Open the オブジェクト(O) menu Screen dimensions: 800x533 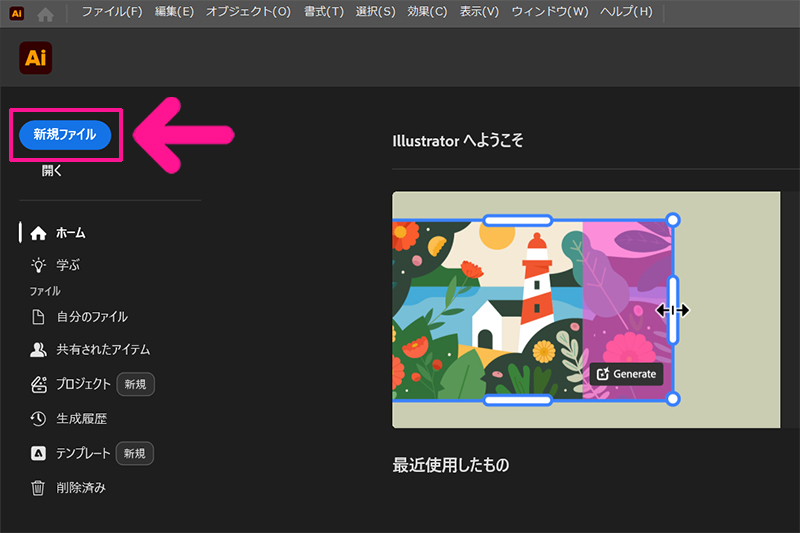click(248, 12)
